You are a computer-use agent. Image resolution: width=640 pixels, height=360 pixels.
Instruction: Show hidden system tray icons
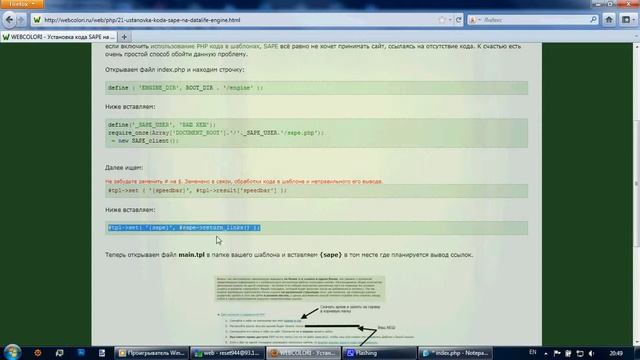click(546, 353)
